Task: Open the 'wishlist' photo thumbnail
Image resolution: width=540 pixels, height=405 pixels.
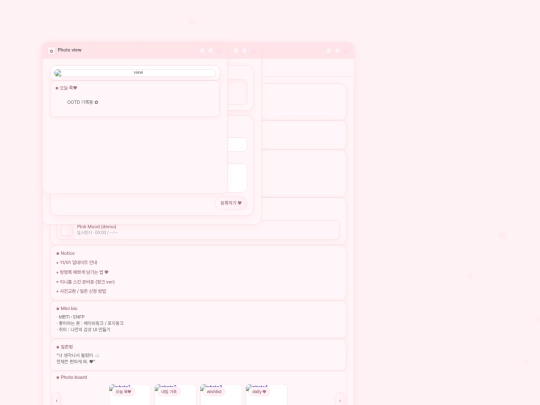Action: point(221,395)
